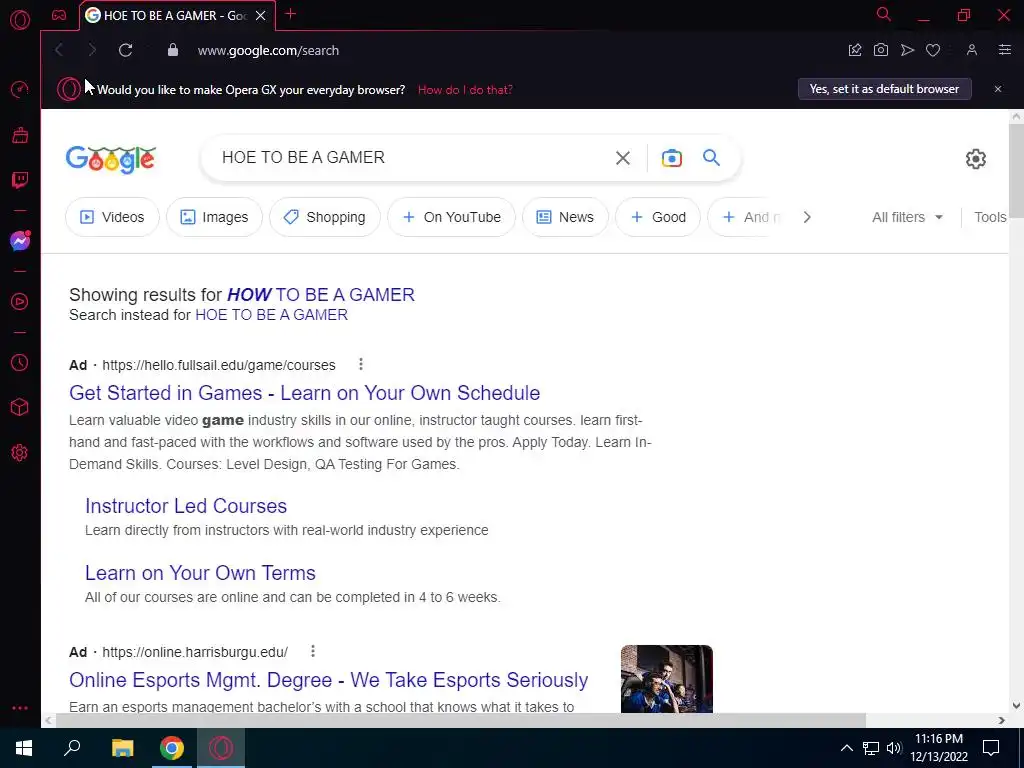The height and width of the screenshot is (768, 1024).
Task: Open Twitch panel in sidebar
Action: (x=20, y=180)
